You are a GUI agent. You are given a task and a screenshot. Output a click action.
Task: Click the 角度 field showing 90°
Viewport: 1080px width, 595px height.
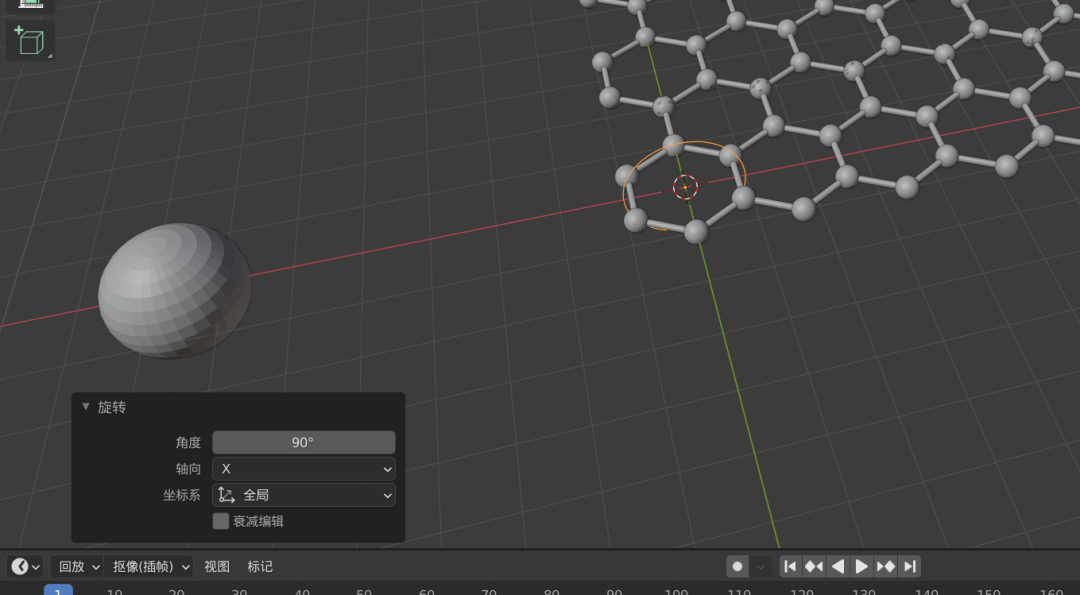303,442
